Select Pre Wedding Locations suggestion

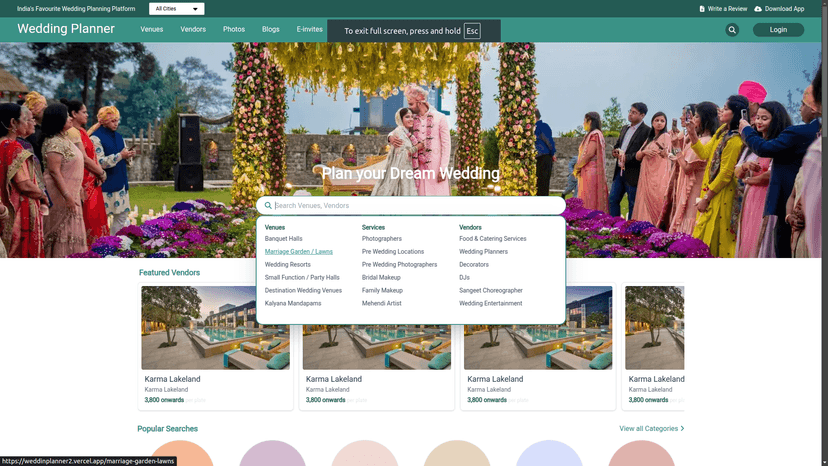[393, 252]
